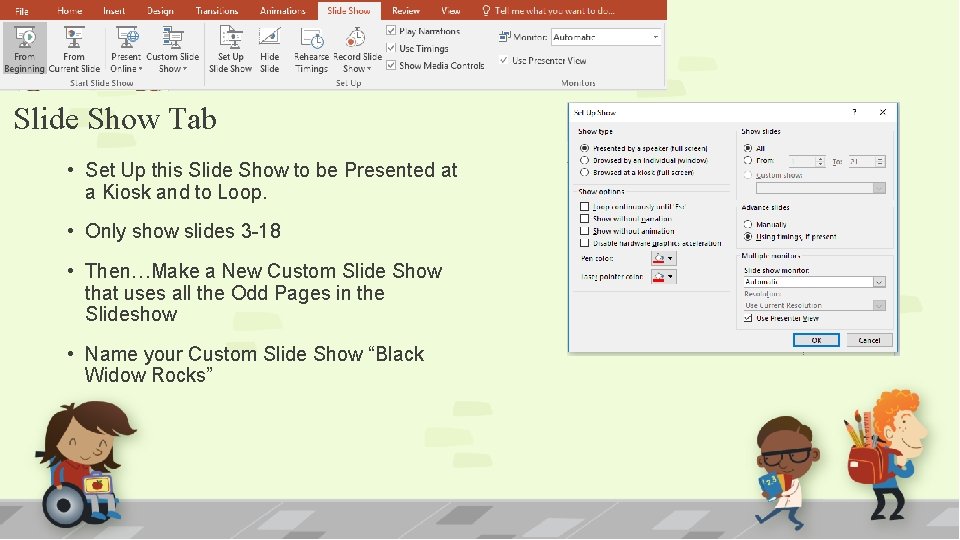
Task: Select the Slide Show tab
Action: point(349,10)
